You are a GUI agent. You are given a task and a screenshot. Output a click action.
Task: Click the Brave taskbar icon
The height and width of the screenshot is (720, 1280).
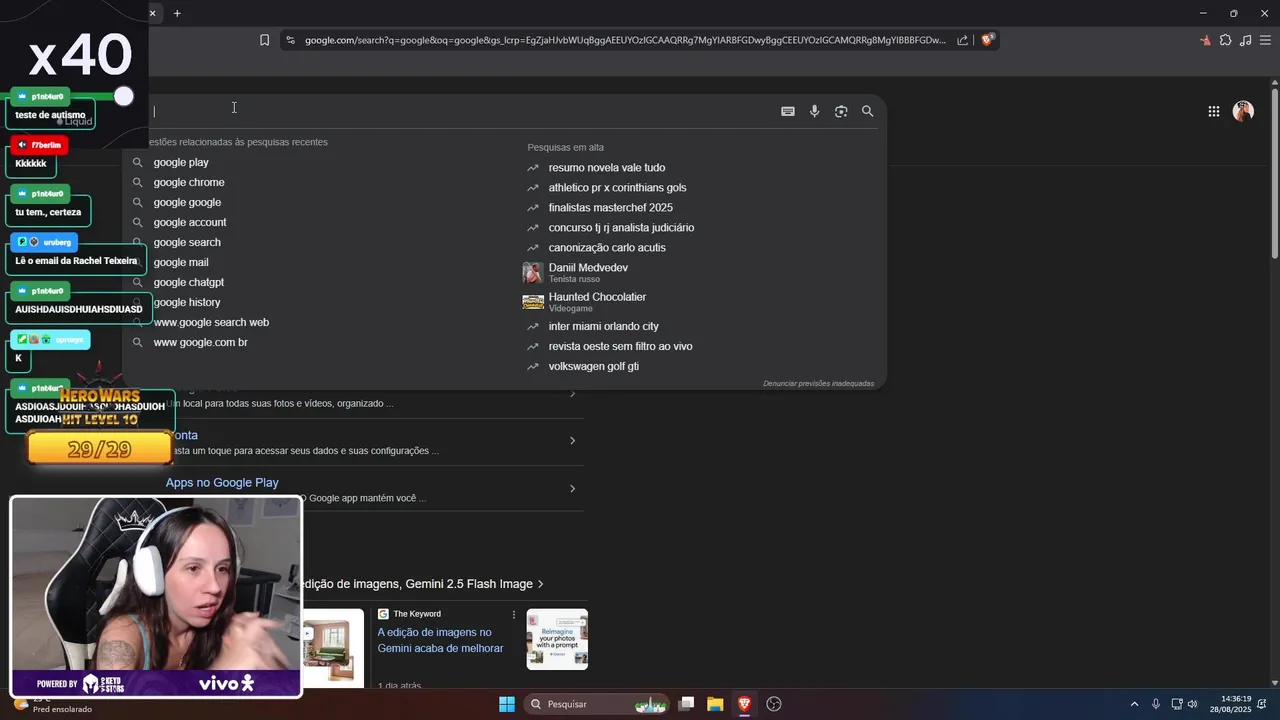tap(744, 704)
